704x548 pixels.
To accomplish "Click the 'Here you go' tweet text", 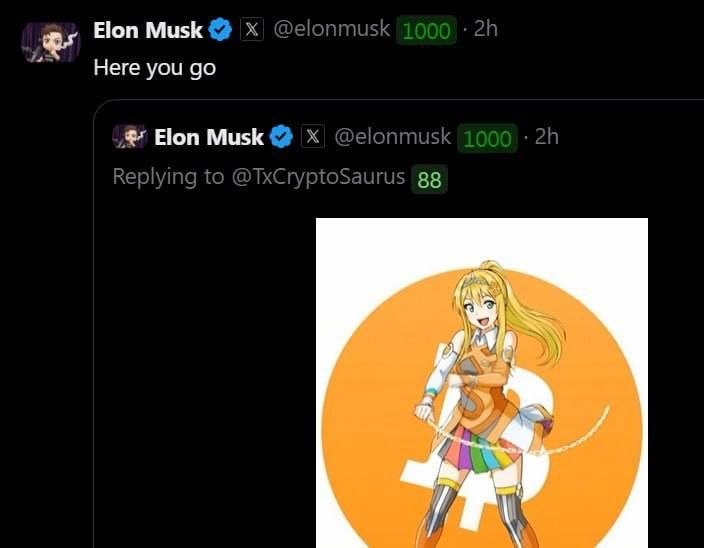I will (154, 69).
